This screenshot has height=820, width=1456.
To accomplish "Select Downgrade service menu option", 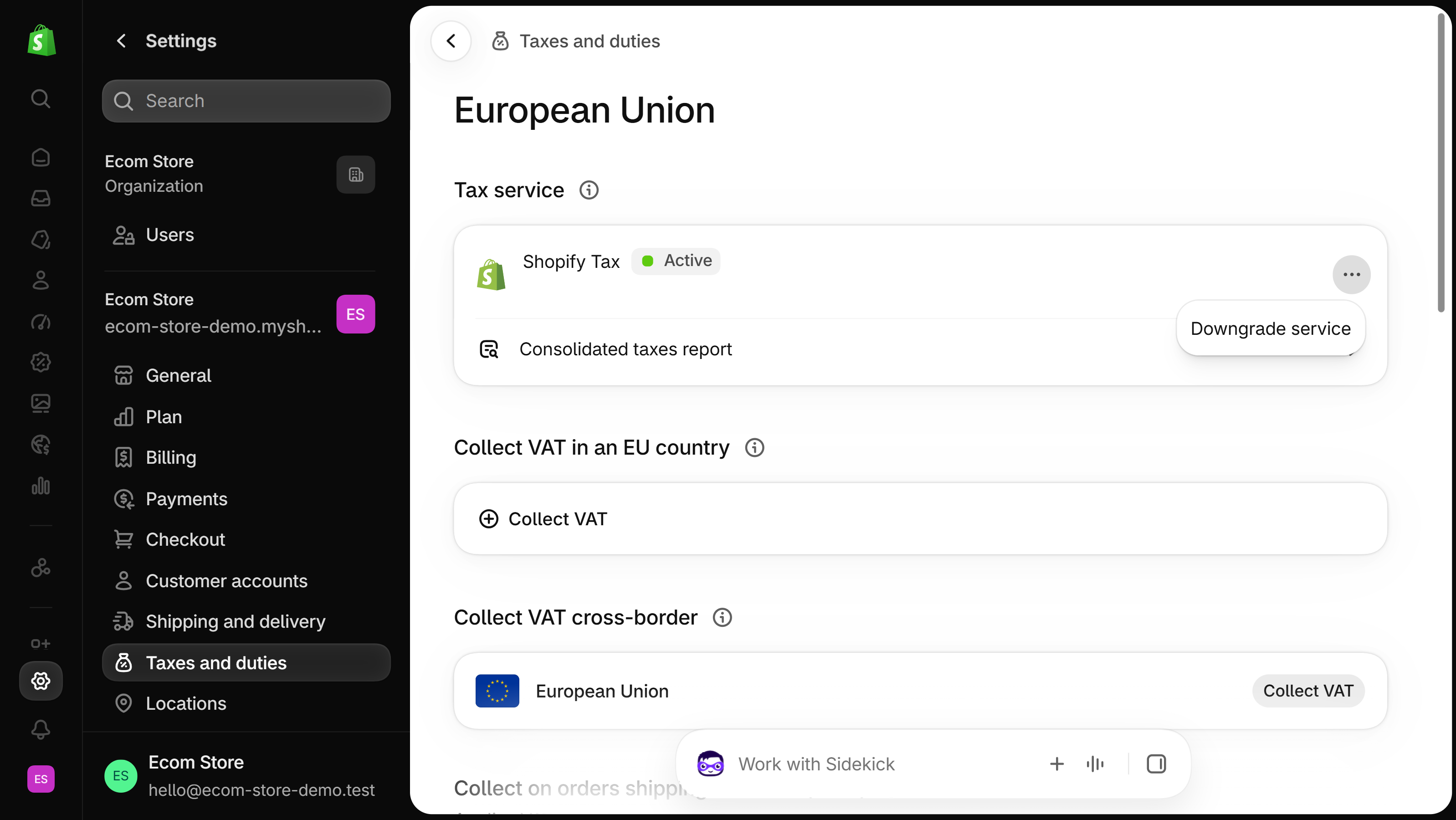I will pos(1271,329).
